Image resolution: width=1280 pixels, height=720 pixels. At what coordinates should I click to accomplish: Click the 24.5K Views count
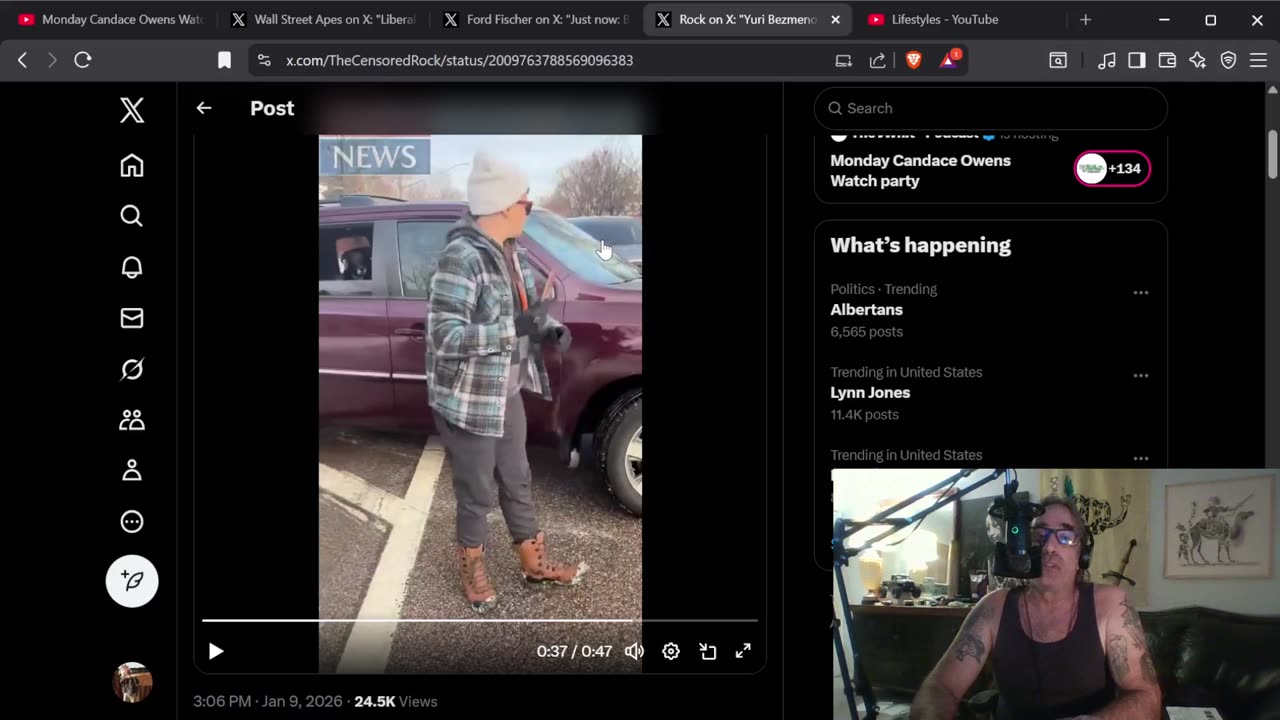(395, 702)
